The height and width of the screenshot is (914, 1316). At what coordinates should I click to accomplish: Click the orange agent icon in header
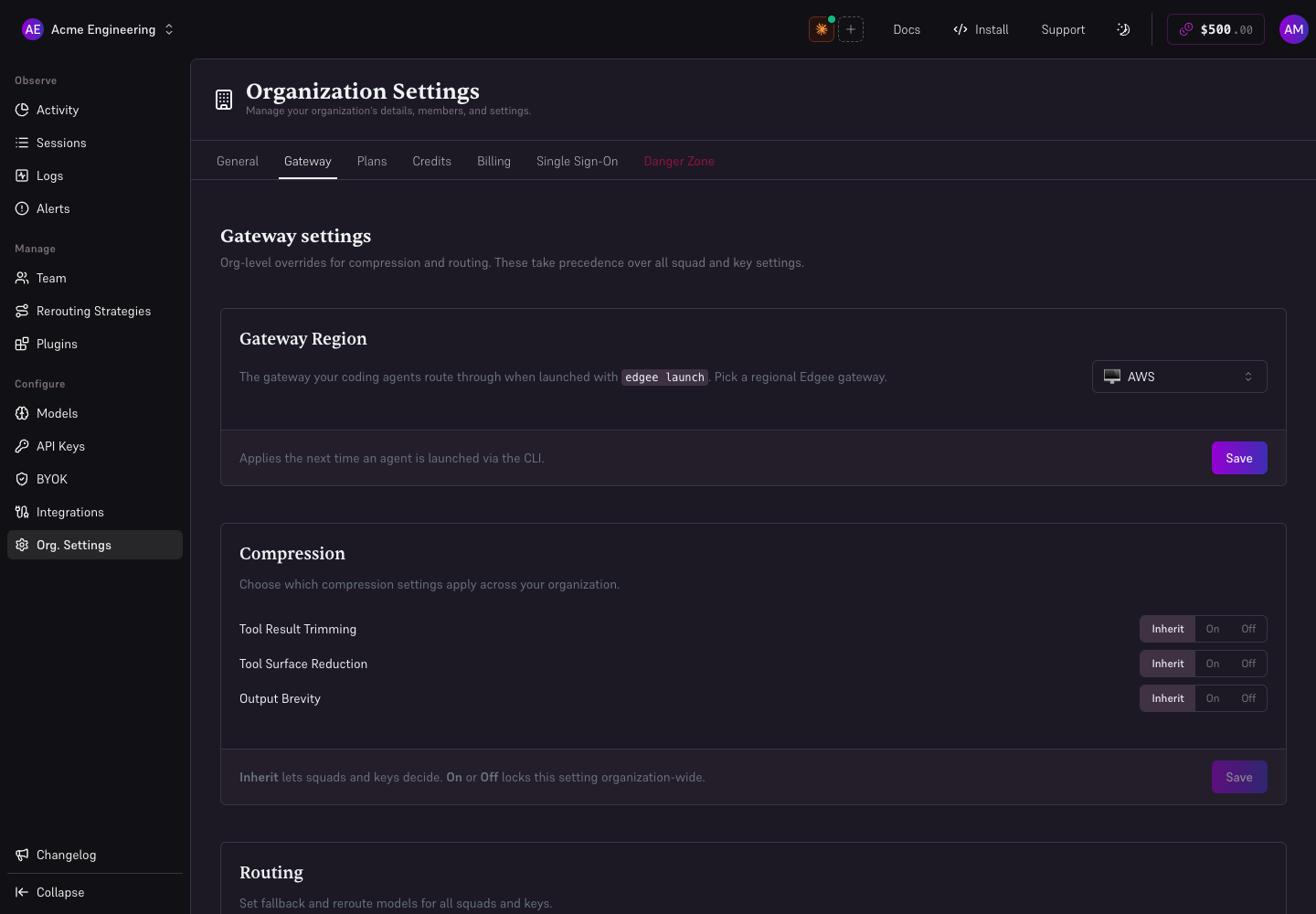click(x=822, y=29)
